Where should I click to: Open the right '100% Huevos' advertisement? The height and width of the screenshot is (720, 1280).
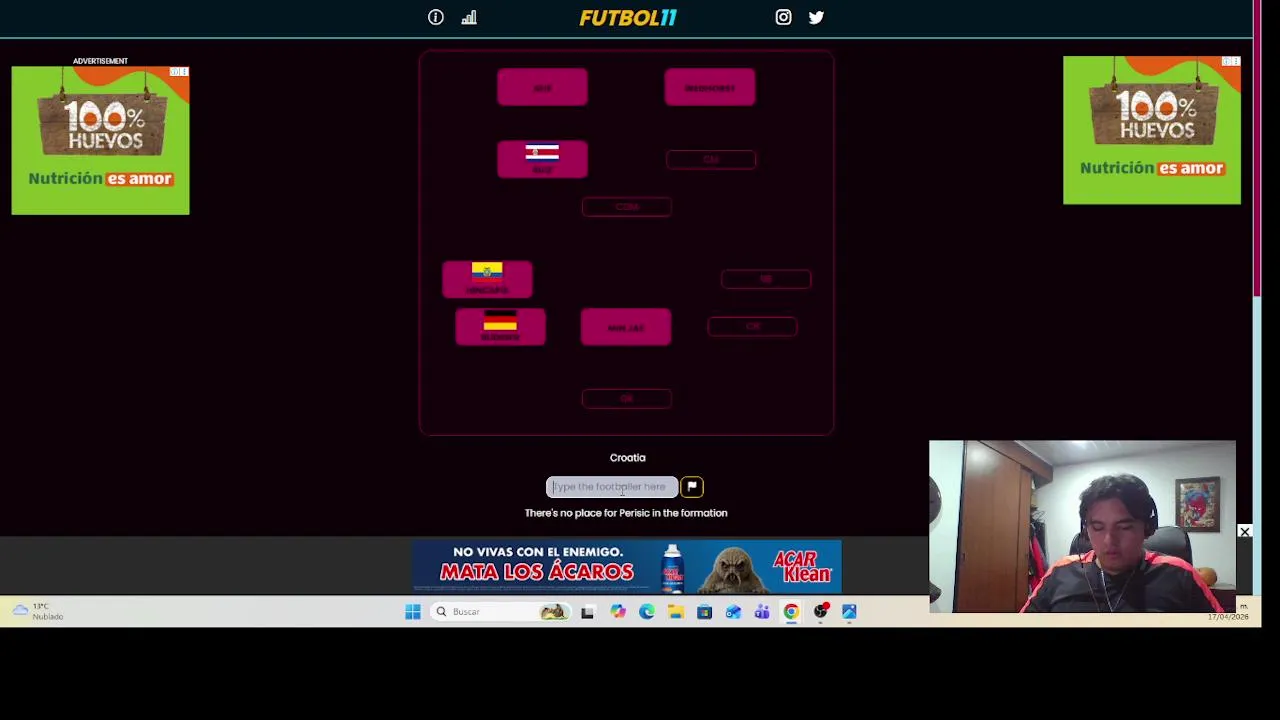click(1152, 130)
